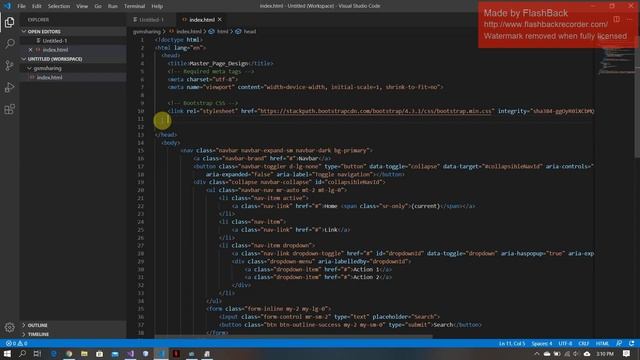Change language mode via HTML status item
The image size is (640, 360).
coord(602,344)
